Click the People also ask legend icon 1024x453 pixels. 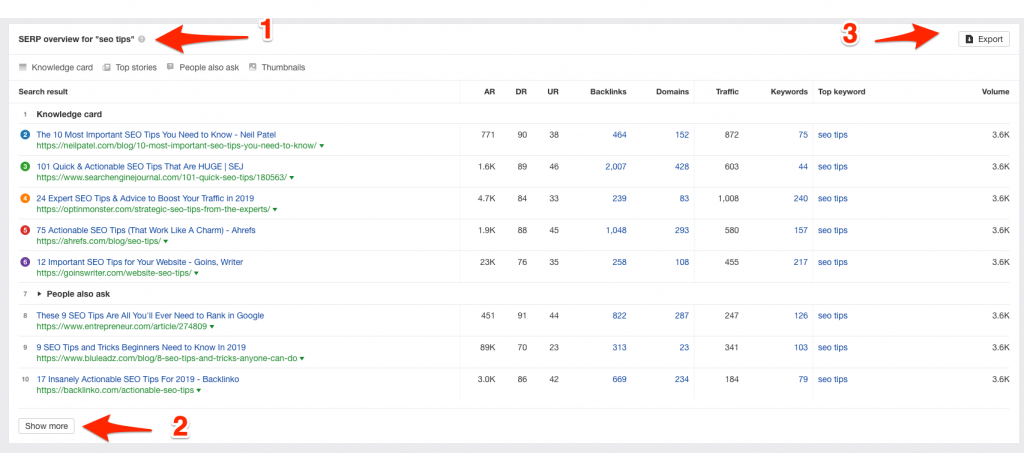tap(170, 67)
